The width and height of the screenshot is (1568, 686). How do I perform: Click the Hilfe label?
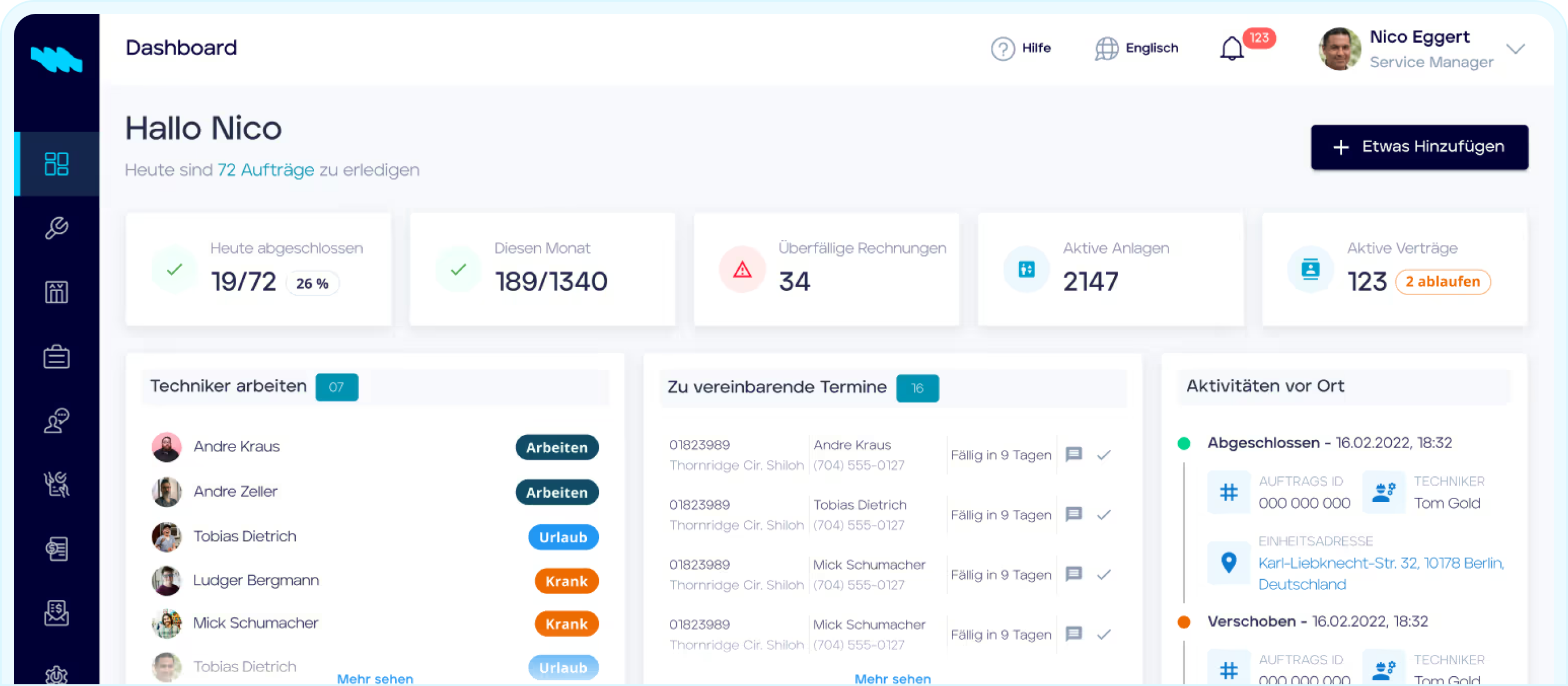(x=1036, y=48)
